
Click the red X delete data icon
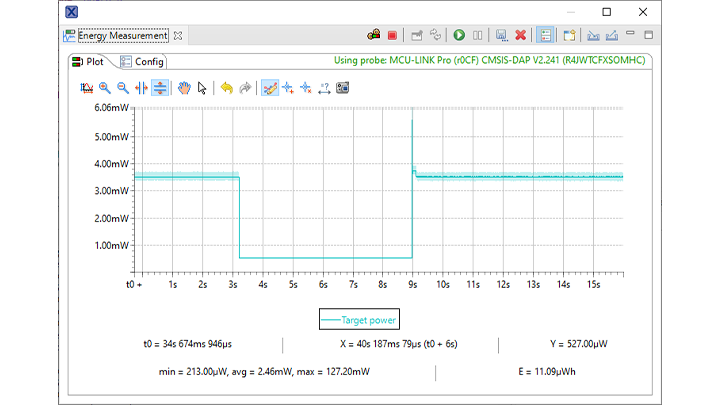[521, 35]
